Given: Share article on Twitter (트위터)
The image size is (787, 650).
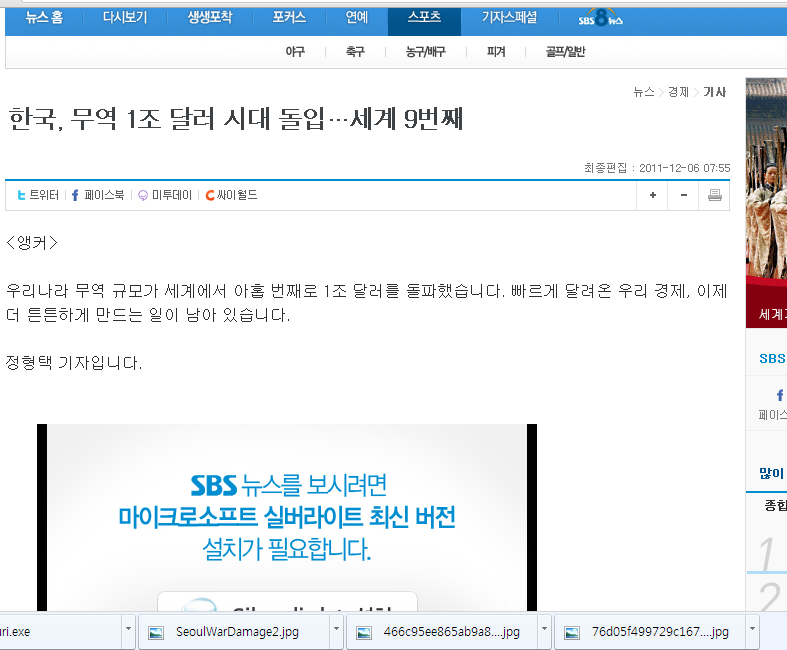Looking at the screenshot, I should pyautogui.click(x=38, y=195).
